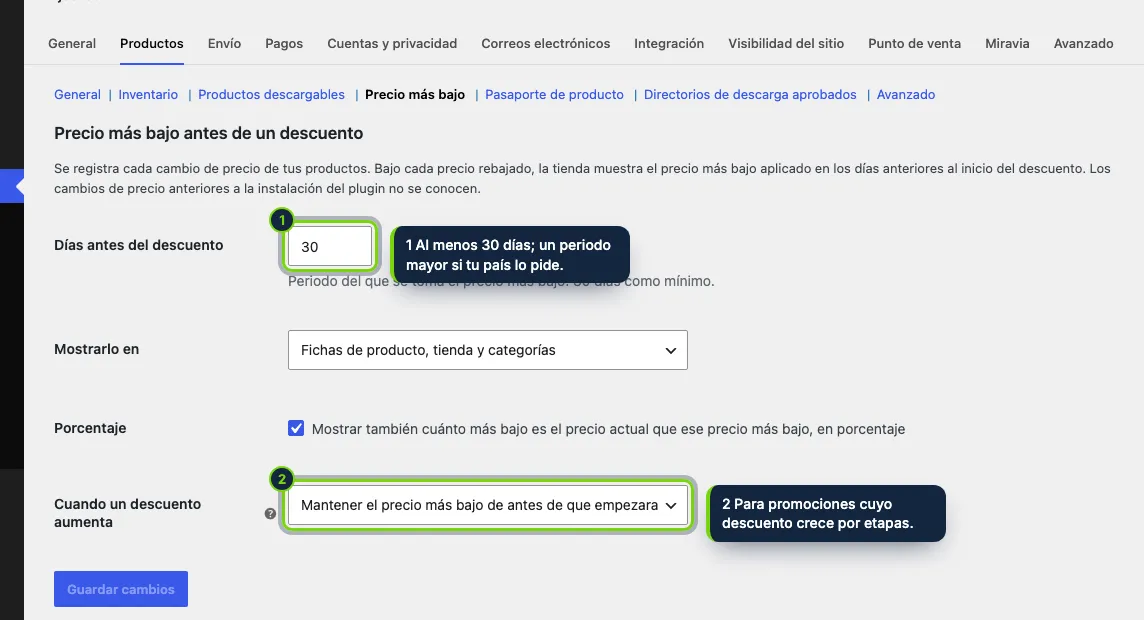The height and width of the screenshot is (620, 1144).
Task: Open the Mostrarlo en dropdown
Action: [x=487, y=350]
